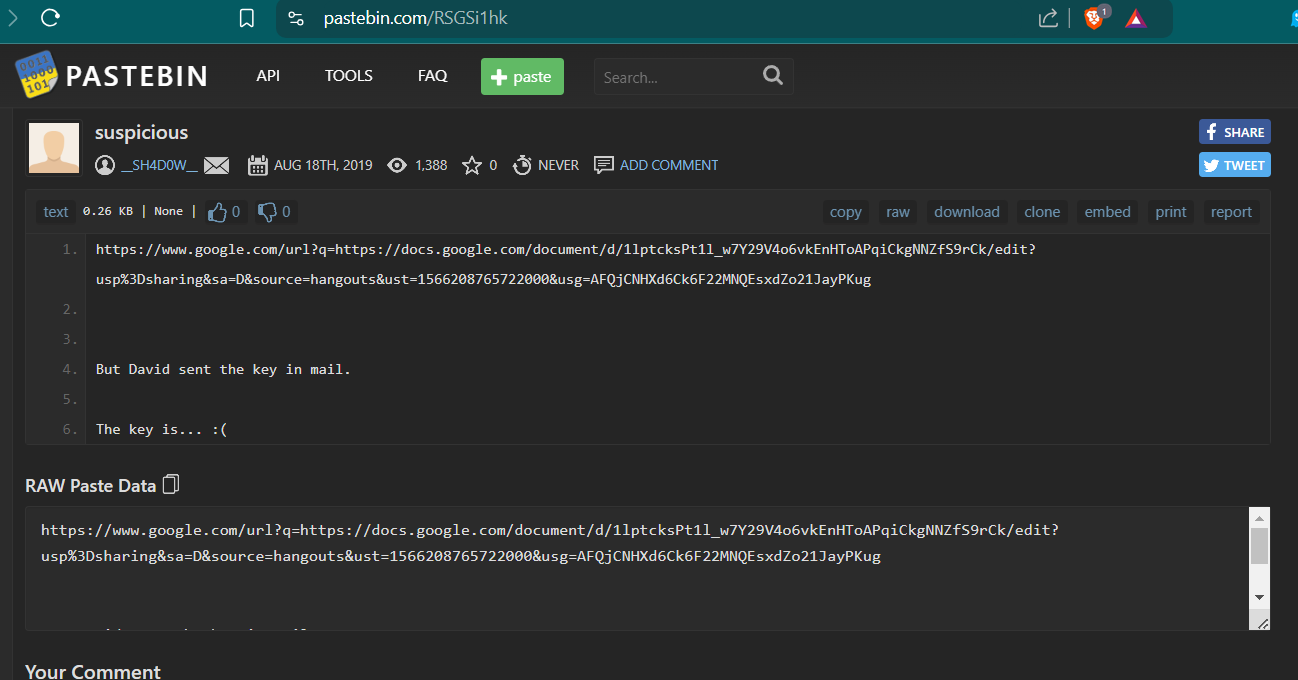Image resolution: width=1298 pixels, height=680 pixels.
Task: Click the green paste button
Action: pyautogui.click(x=522, y=77)
